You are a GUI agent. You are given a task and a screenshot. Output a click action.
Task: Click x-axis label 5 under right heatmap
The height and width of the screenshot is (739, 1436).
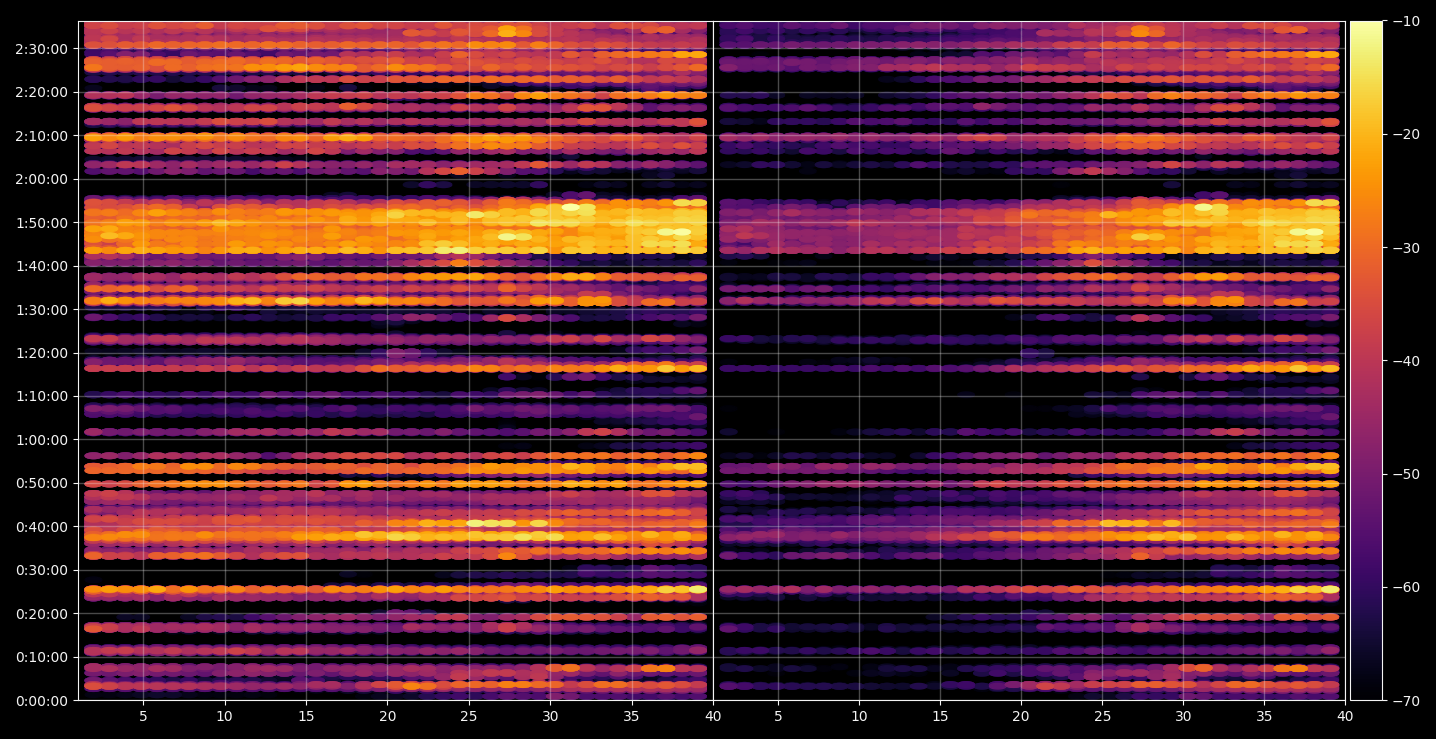point(777,716)
